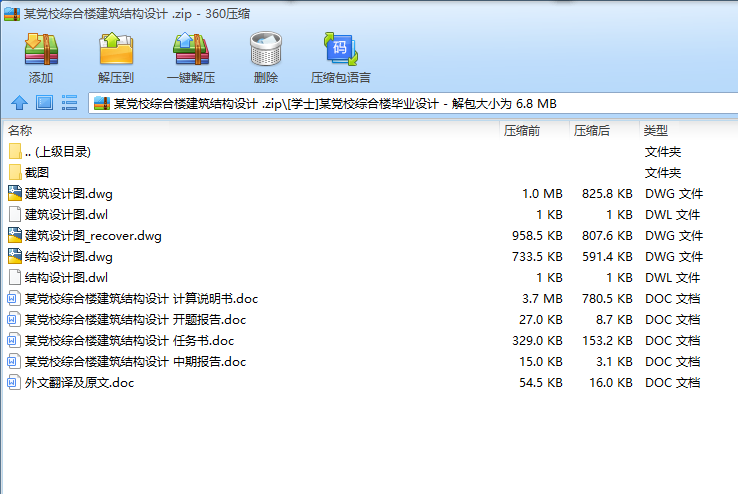Viewport: 738px width, 494px height.
Task: Click the 一键解压 one-click extract icon
Action: point(191,48)
